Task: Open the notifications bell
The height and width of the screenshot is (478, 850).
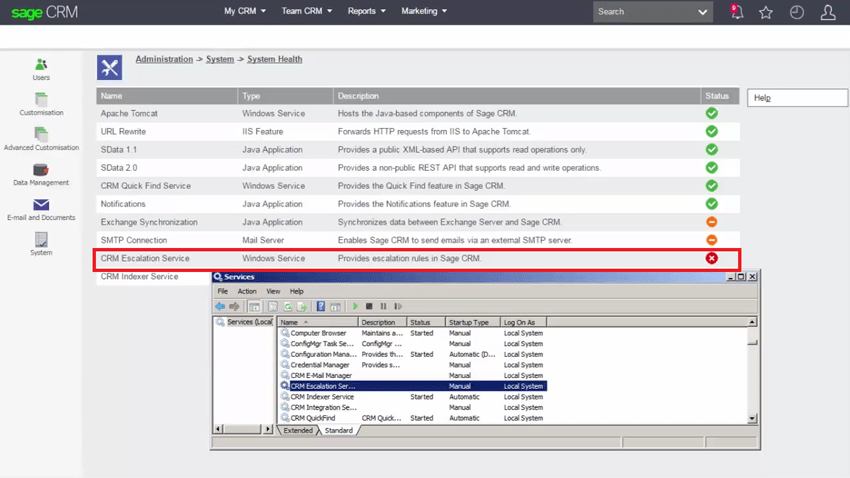Action: pyautogui.click(x=736, y=11)
